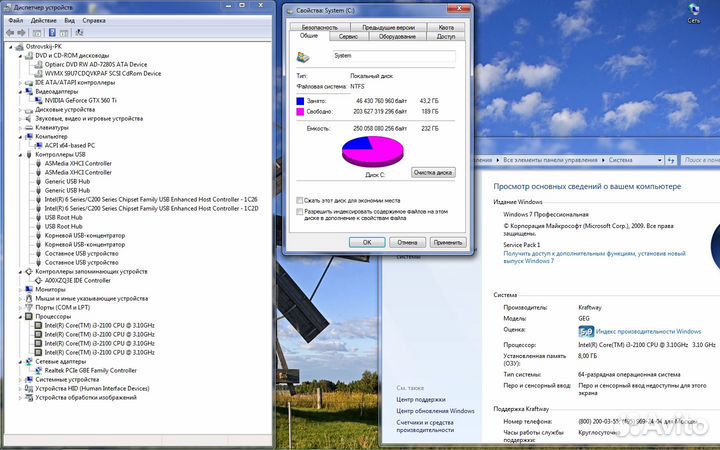Click the disk C: usage pie chart
The height and width of the screenshot is (450, 720).
click(372, 151)
